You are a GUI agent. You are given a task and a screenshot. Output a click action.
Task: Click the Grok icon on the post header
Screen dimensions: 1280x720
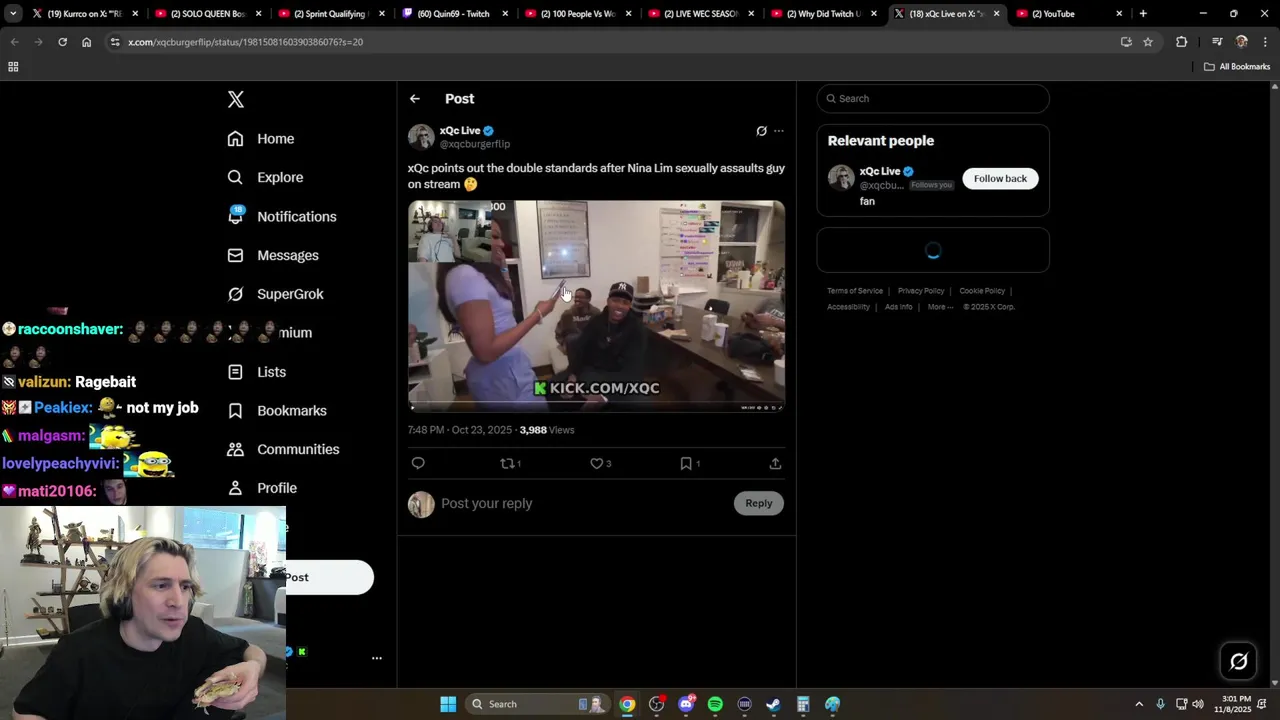(761, 131)
